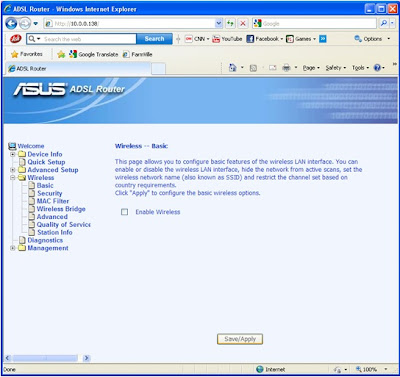Open the MAC Filter page
The image size is (400, 377).
[53, 201]
